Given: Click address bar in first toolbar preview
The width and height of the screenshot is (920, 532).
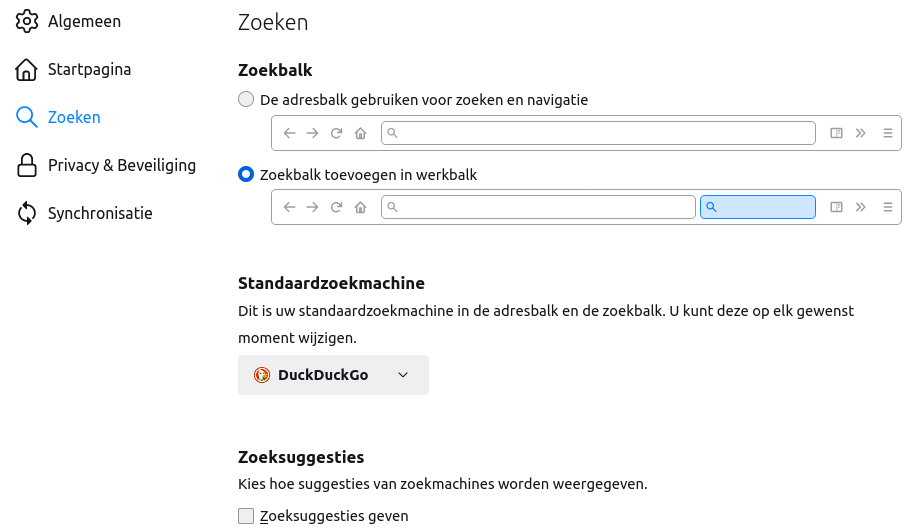Looking at the screenshot, I should click(x=598, y=133).
